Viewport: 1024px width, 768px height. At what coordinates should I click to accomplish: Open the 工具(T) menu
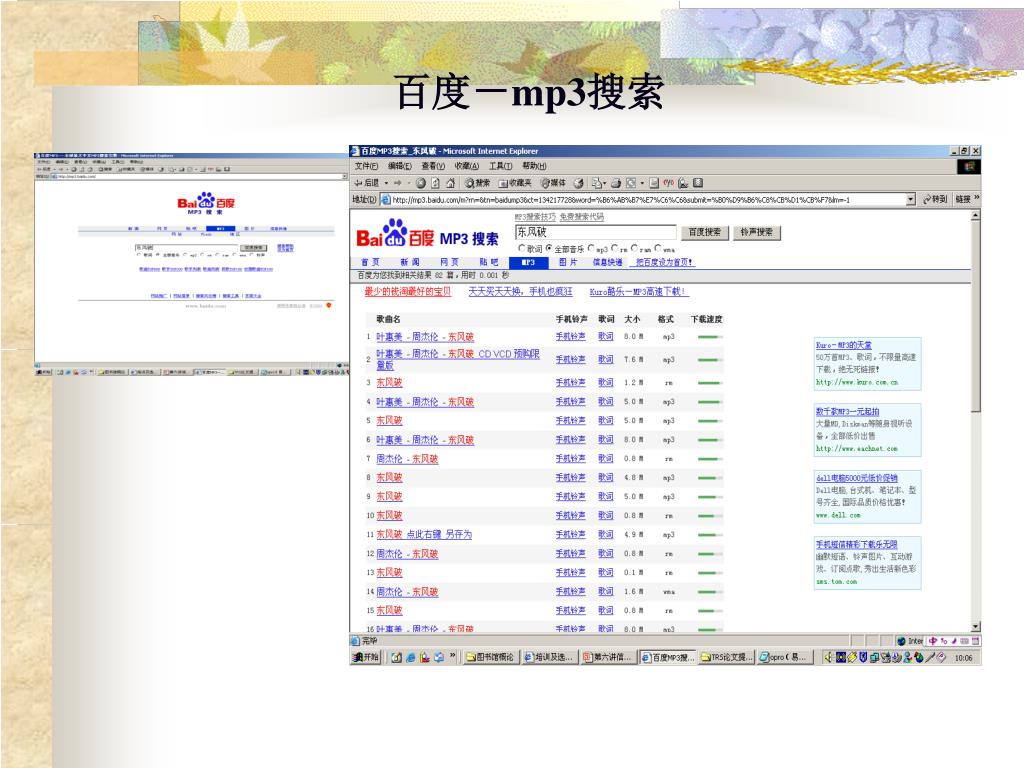(500, 167)
